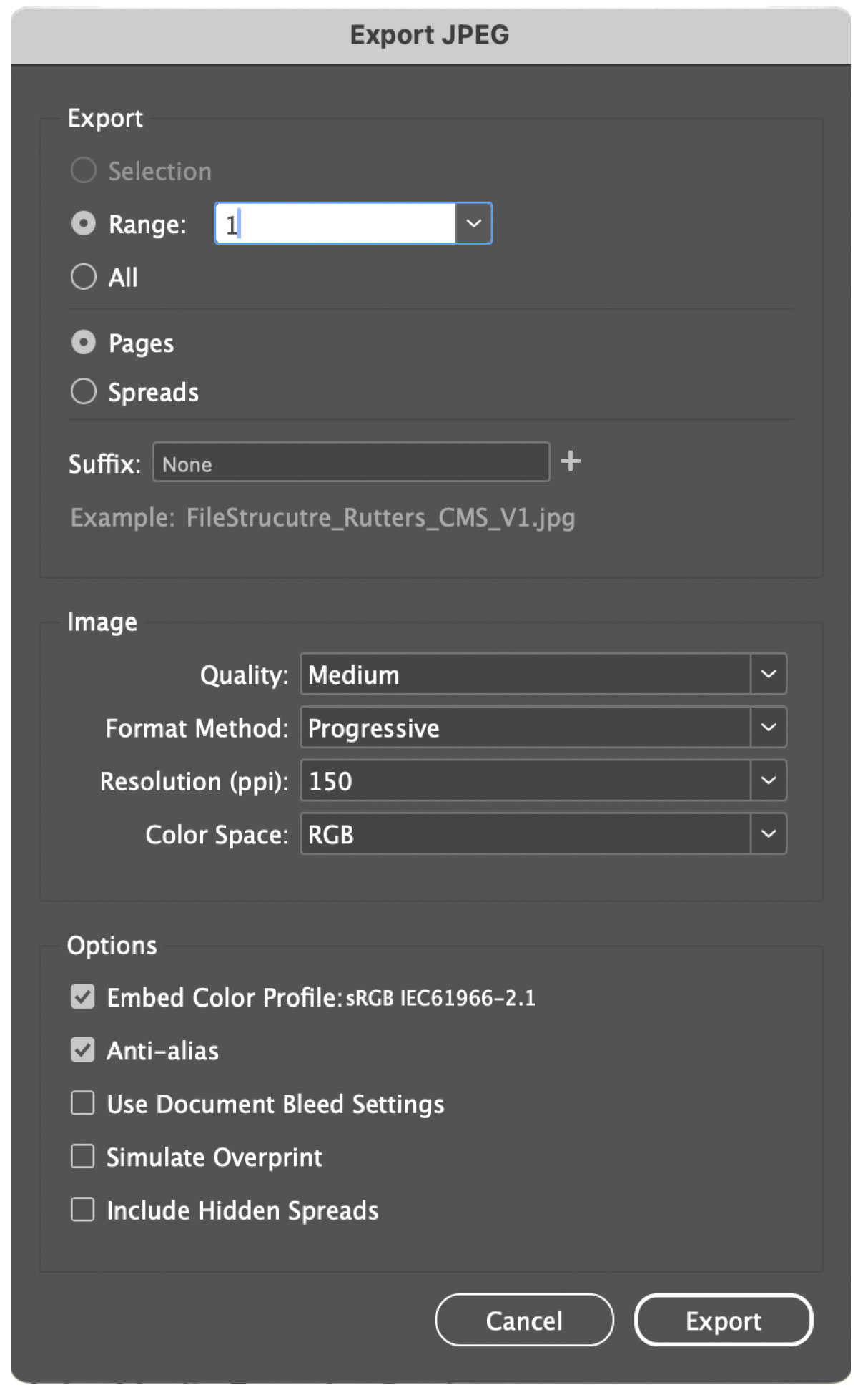863x1400 pixels.
Task: Click into the Range text field
Action: pos(335,223)
